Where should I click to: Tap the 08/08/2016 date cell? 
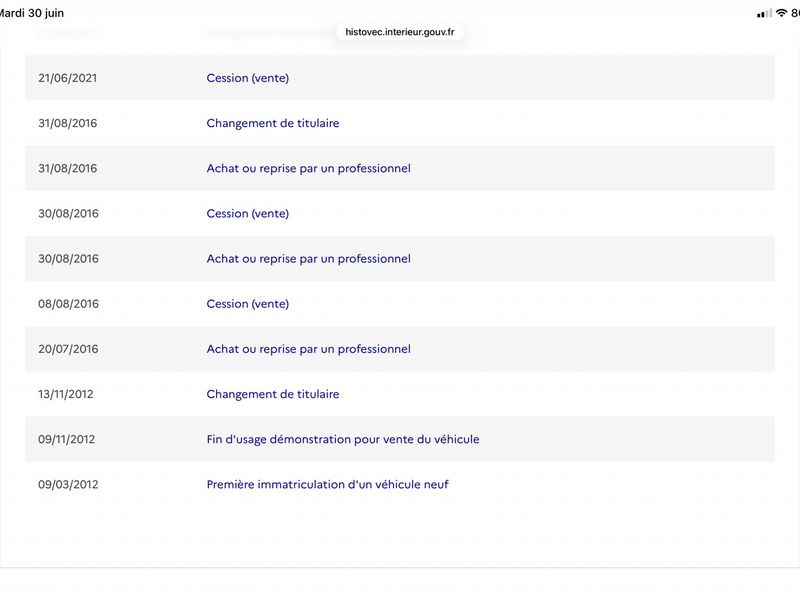pos(68,304)
